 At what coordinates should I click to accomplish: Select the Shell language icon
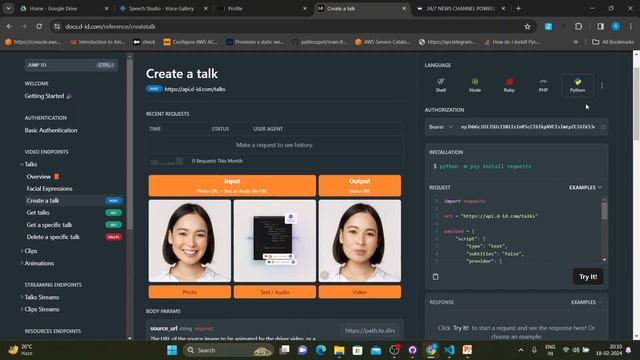tap(440, 85)
